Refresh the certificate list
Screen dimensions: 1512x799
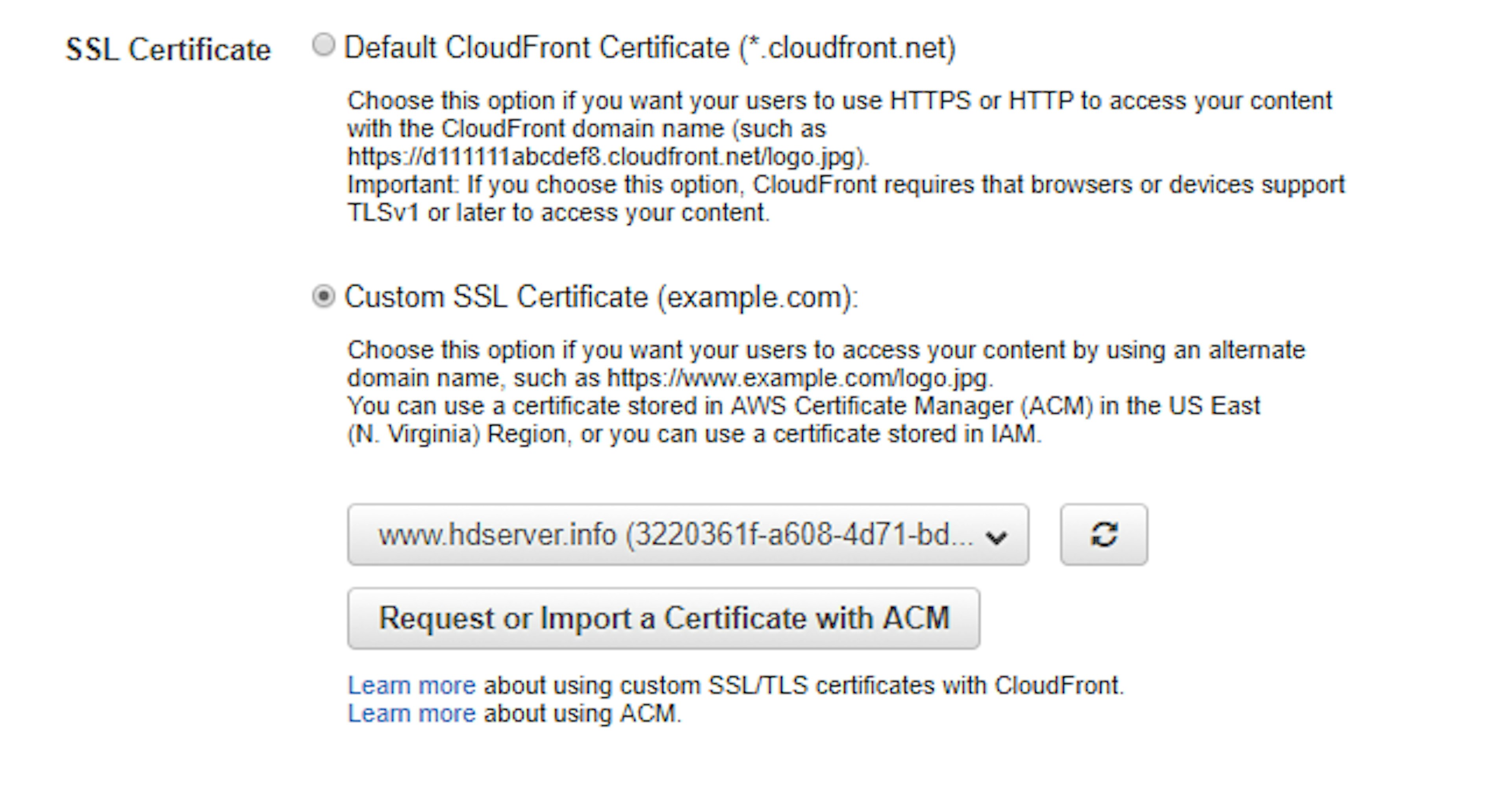[1103, 534]
